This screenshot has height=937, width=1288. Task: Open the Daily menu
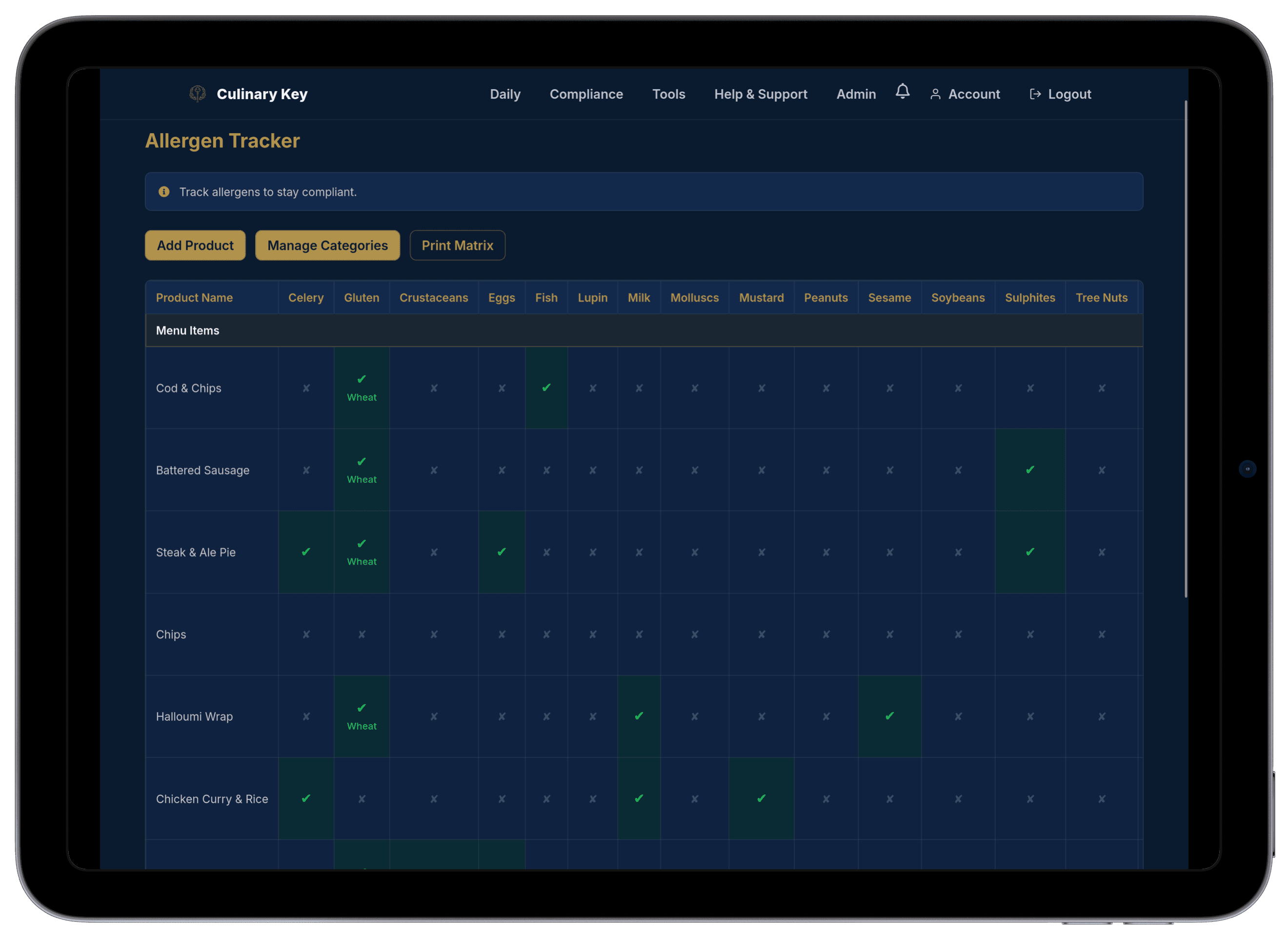[505, 94]
